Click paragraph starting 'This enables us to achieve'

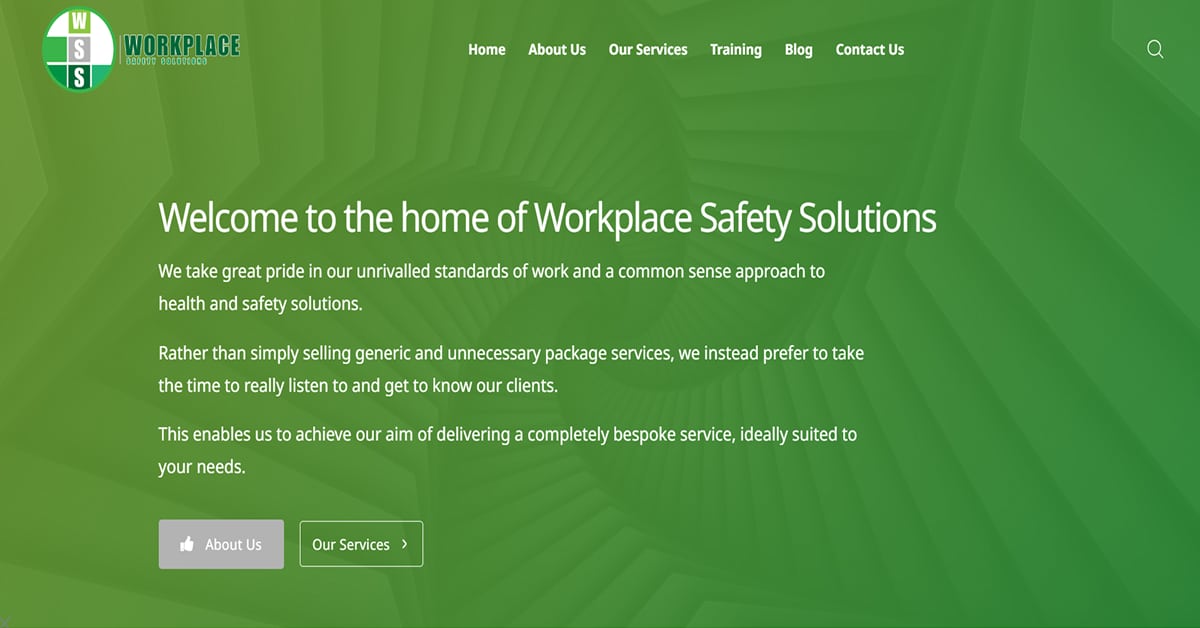click(508, 451)
